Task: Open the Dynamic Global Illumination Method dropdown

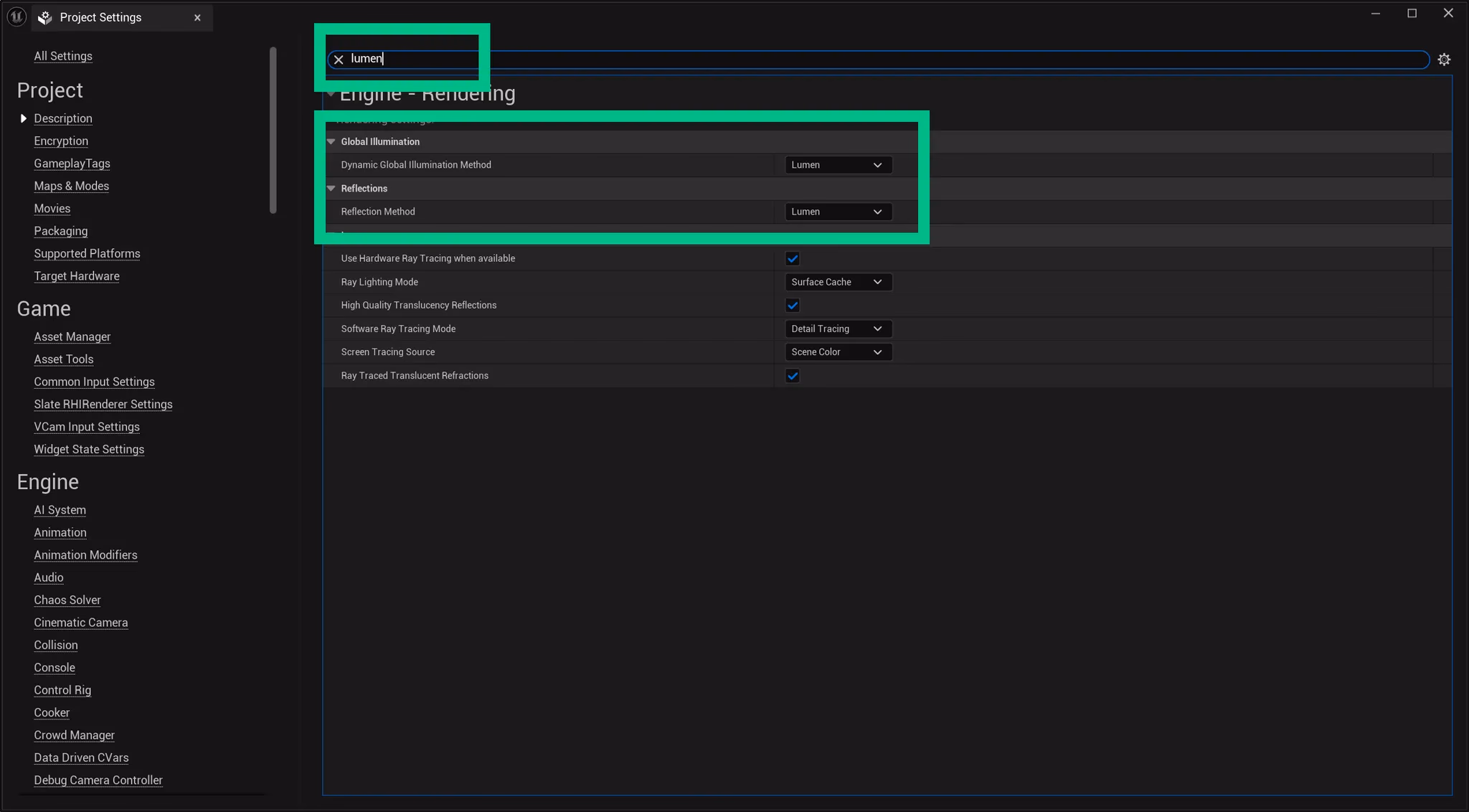Action: click(x=836, y=164)
